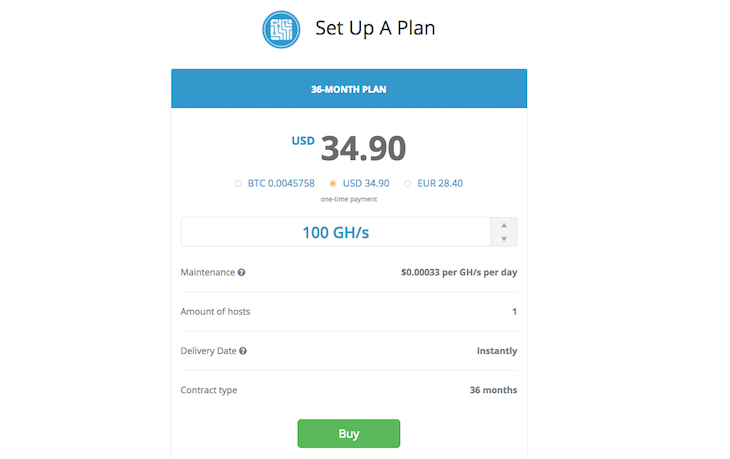
Task: Click the large 34.90 price display
Action: 363,148
